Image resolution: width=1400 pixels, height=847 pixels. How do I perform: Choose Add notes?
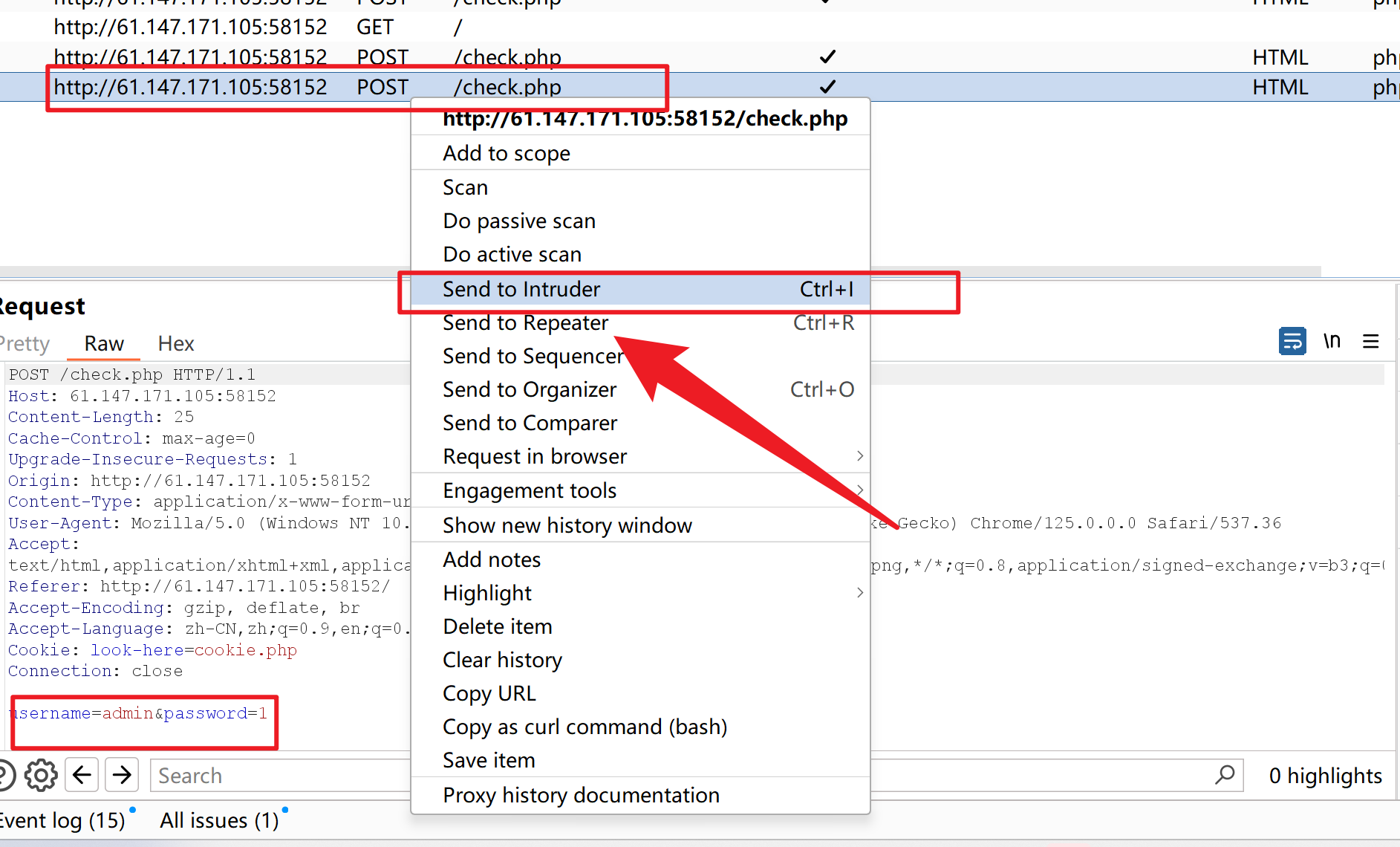coord(640,559)
